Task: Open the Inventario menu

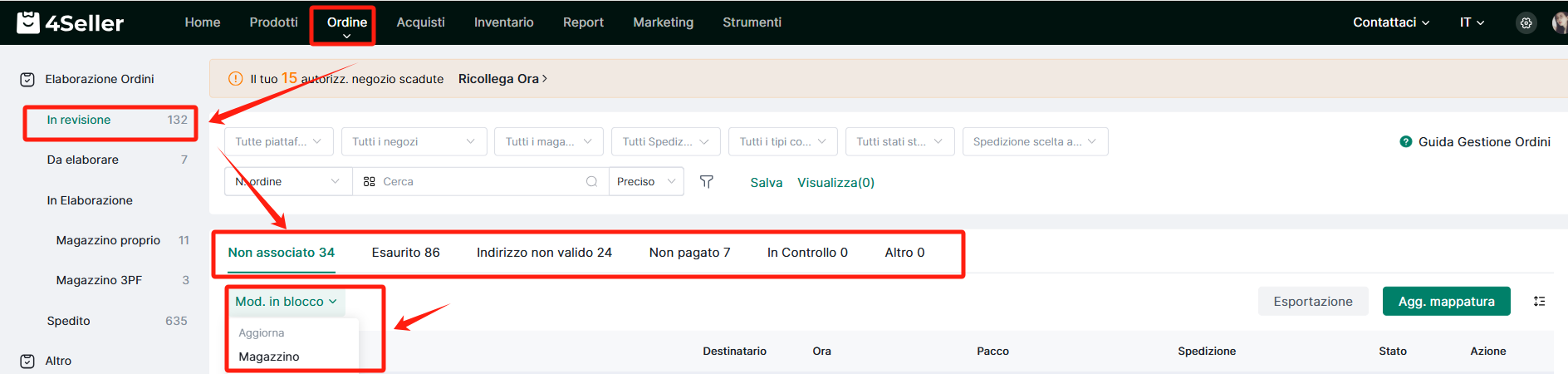Action: 504,22
